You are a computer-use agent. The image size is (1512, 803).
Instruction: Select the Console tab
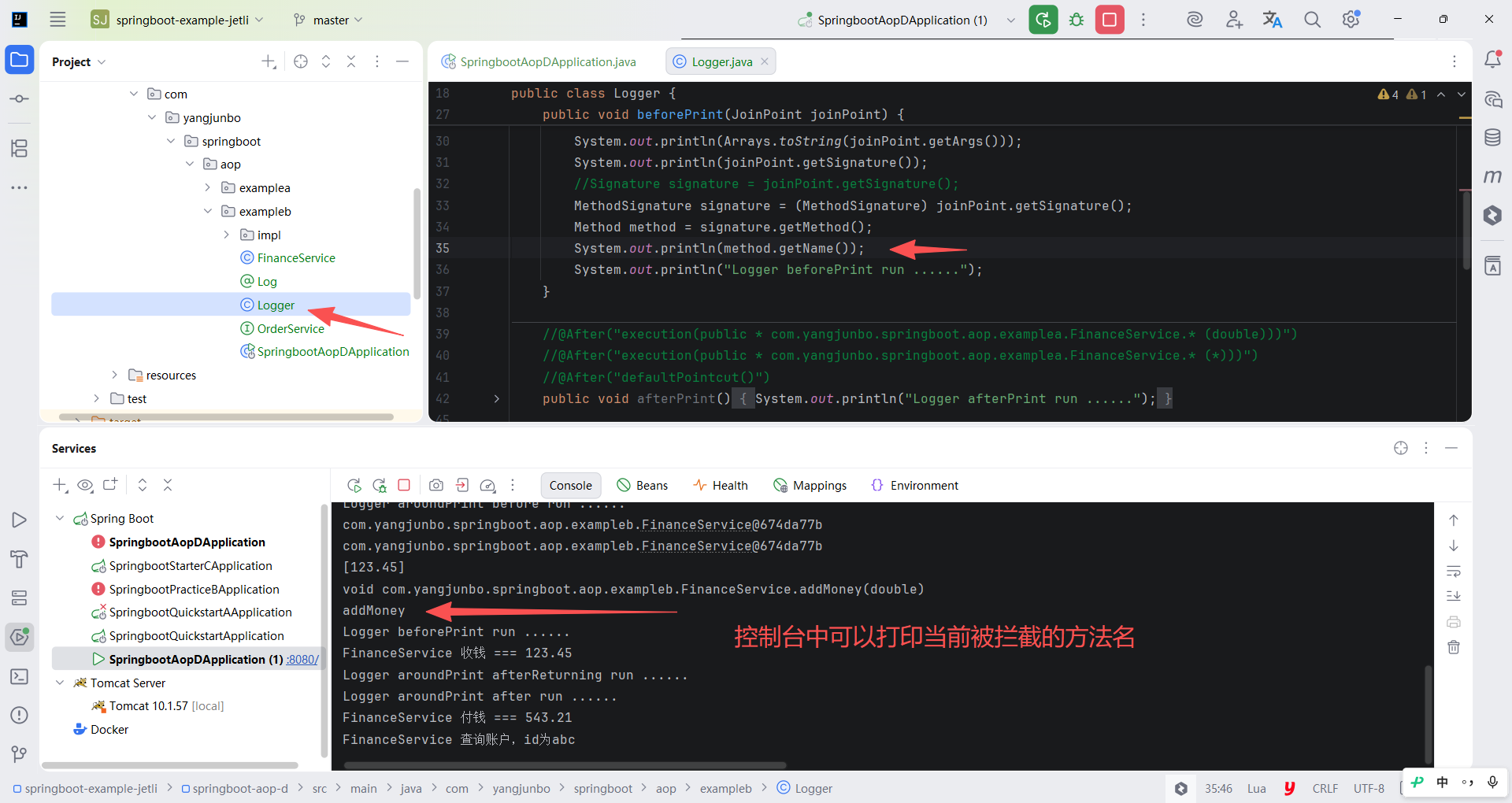571,485
